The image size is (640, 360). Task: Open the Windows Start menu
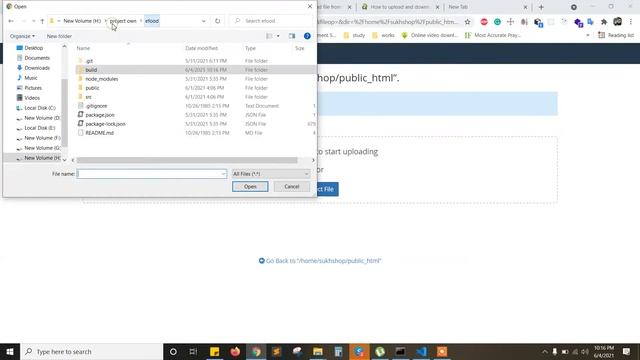(10, 351)
